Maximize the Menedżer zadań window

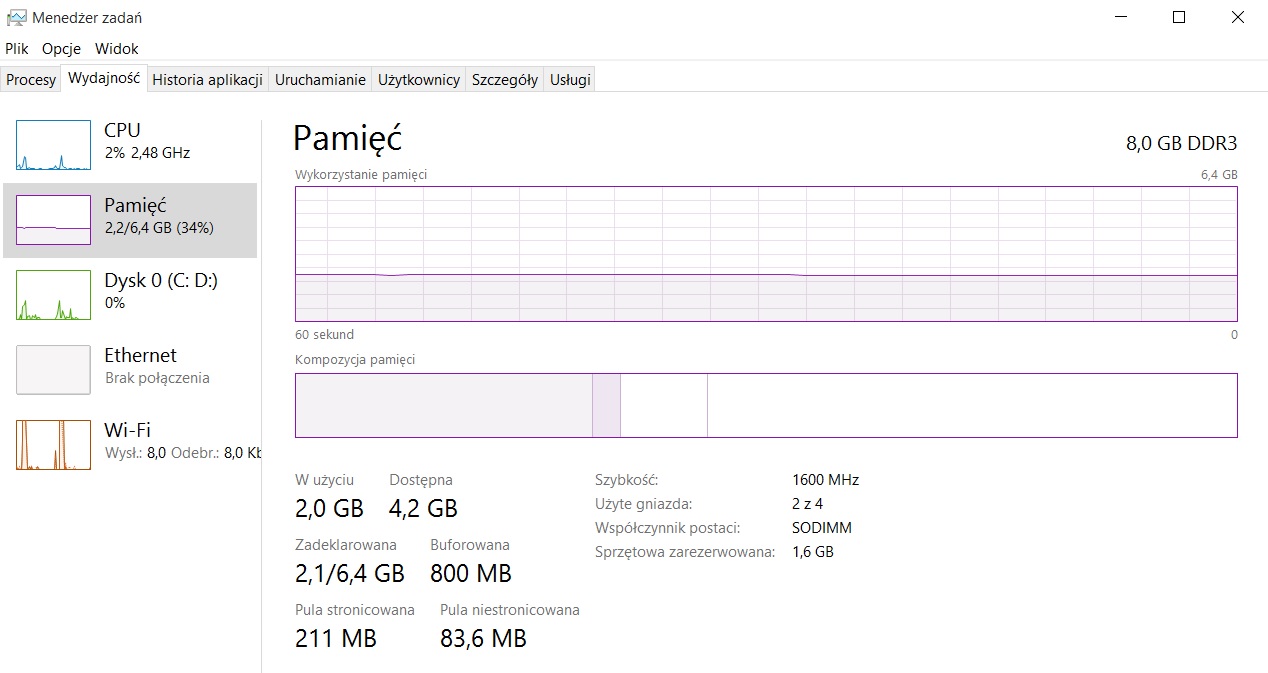(1179, 17)
